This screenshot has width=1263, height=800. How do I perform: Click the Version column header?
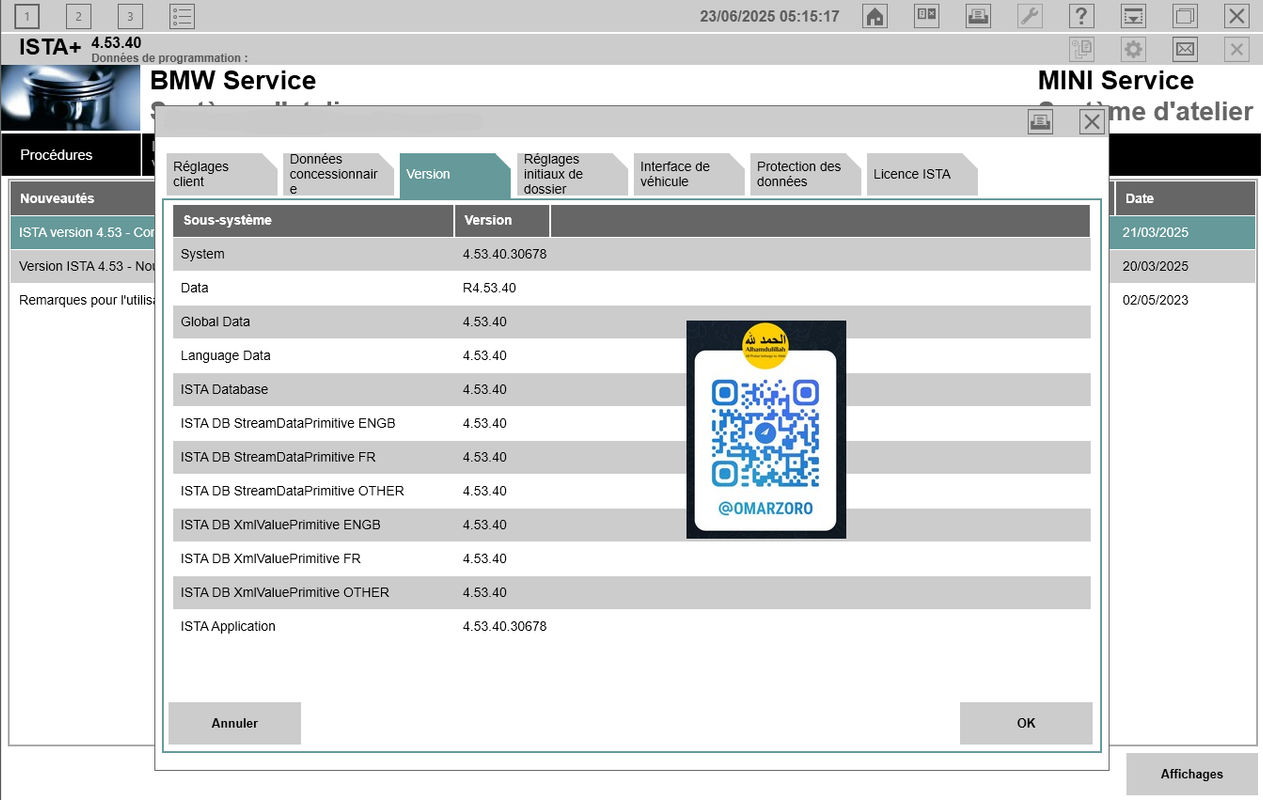pyautogui.click(x=502, y=220)
